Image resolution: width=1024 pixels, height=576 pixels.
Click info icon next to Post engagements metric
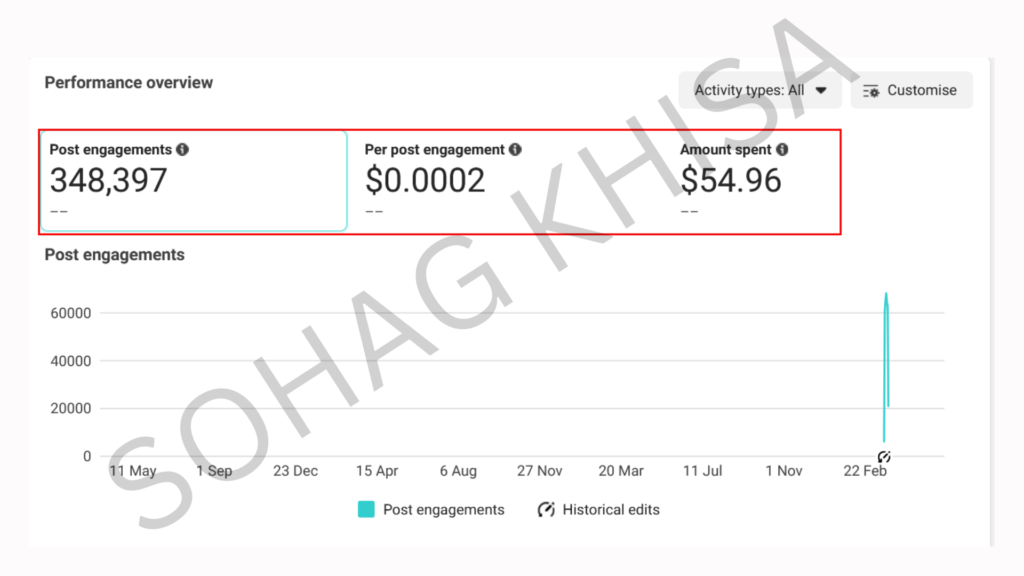(x=183, y=150)
